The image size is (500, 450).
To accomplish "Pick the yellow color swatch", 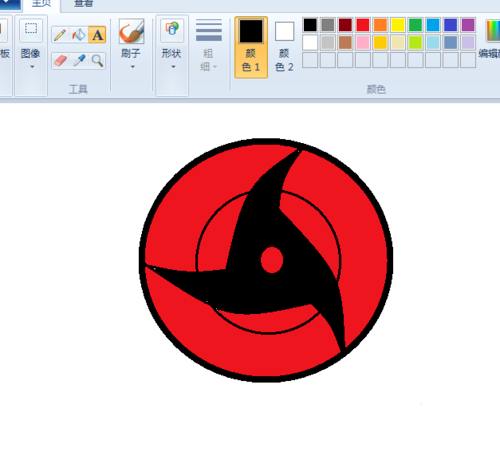I will (398, 25).
